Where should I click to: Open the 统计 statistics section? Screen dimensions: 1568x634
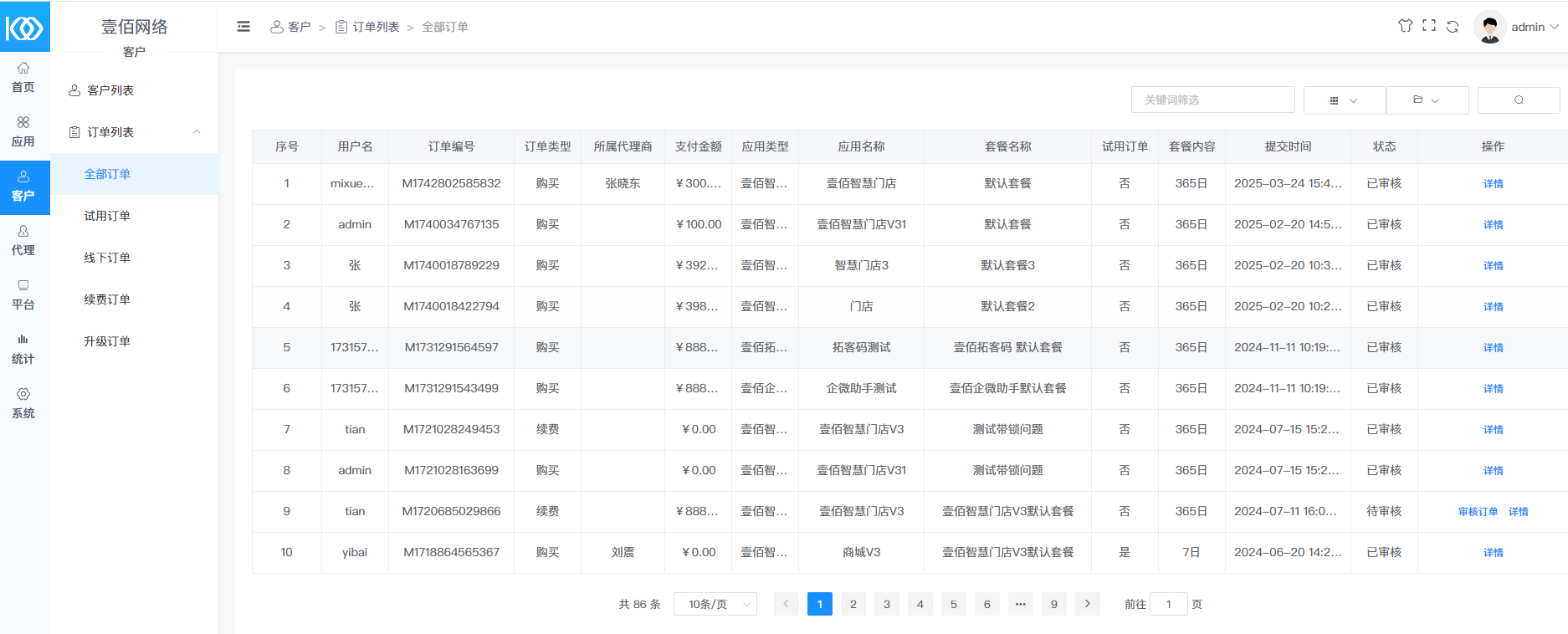click(x=23, y=350)
